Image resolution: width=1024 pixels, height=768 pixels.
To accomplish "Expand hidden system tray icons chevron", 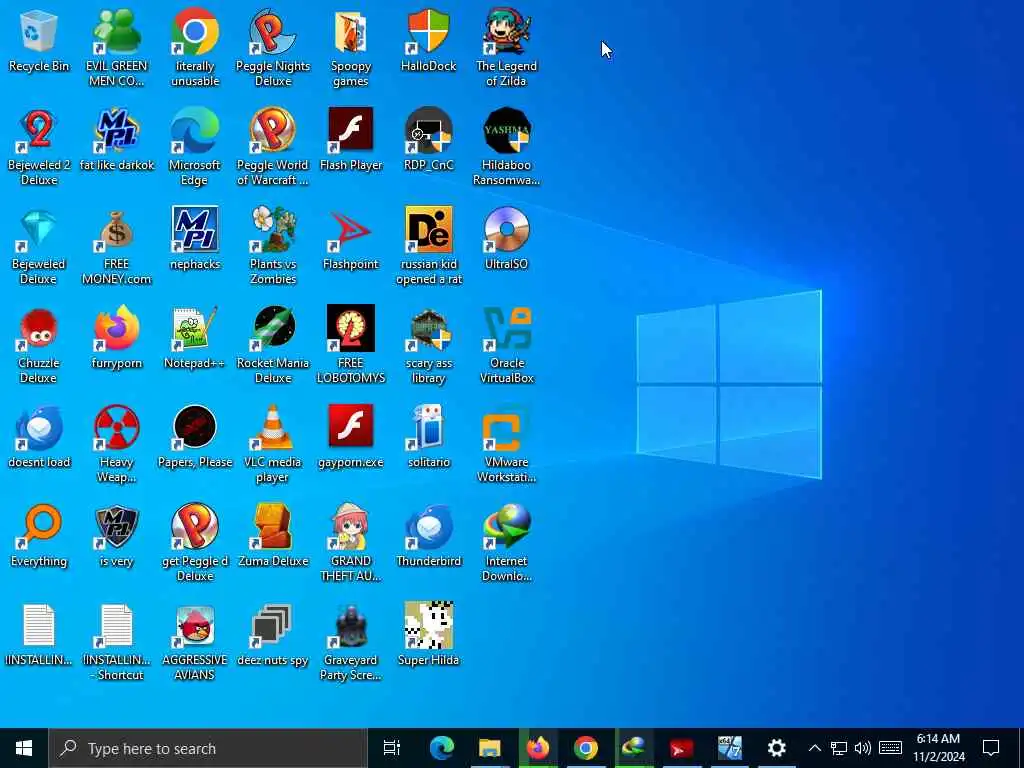I will pos(814,748).
